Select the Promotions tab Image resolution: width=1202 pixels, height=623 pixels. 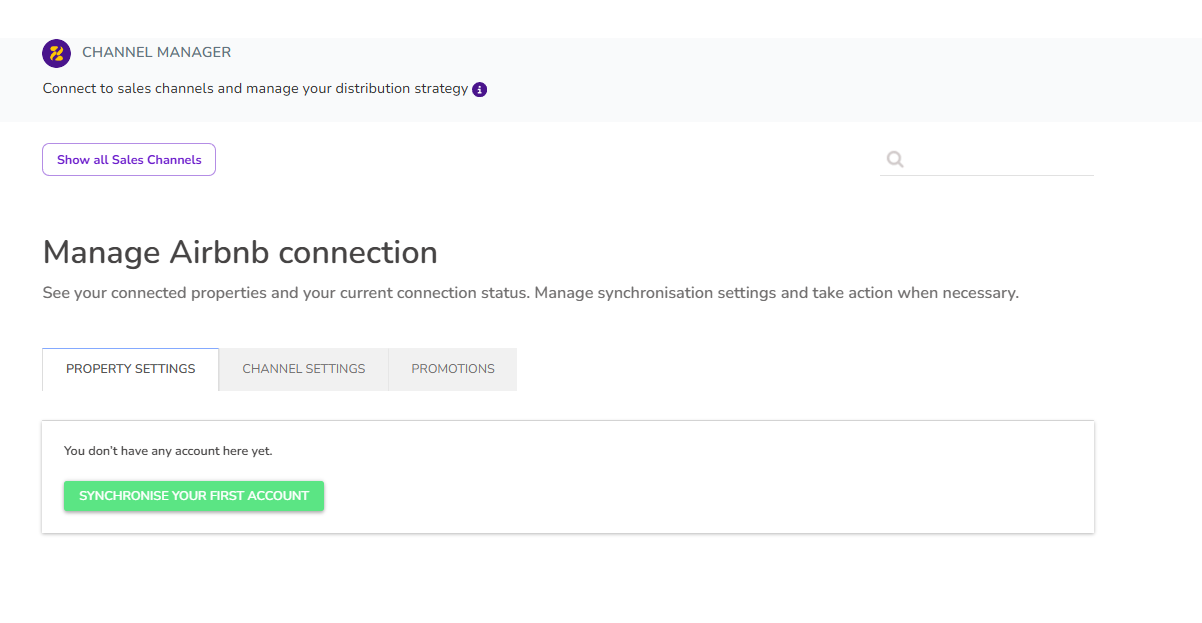453,369
